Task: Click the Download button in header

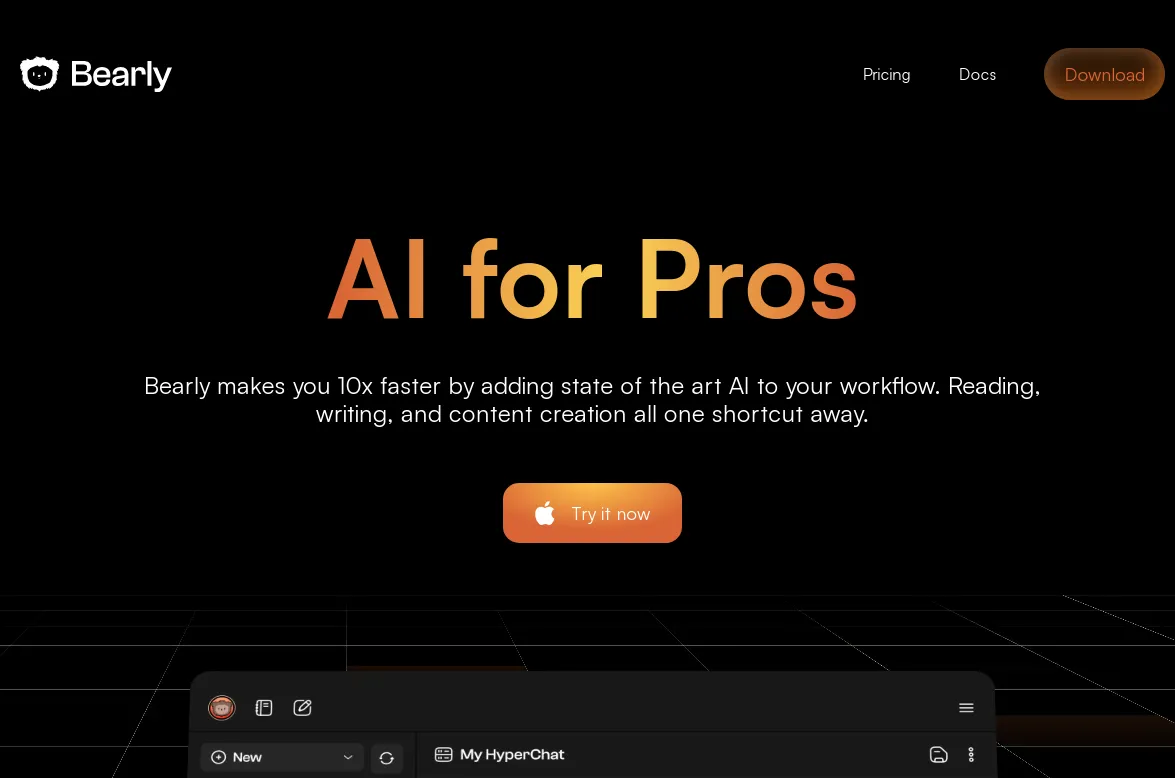Action: click(x=1104, y=74)
